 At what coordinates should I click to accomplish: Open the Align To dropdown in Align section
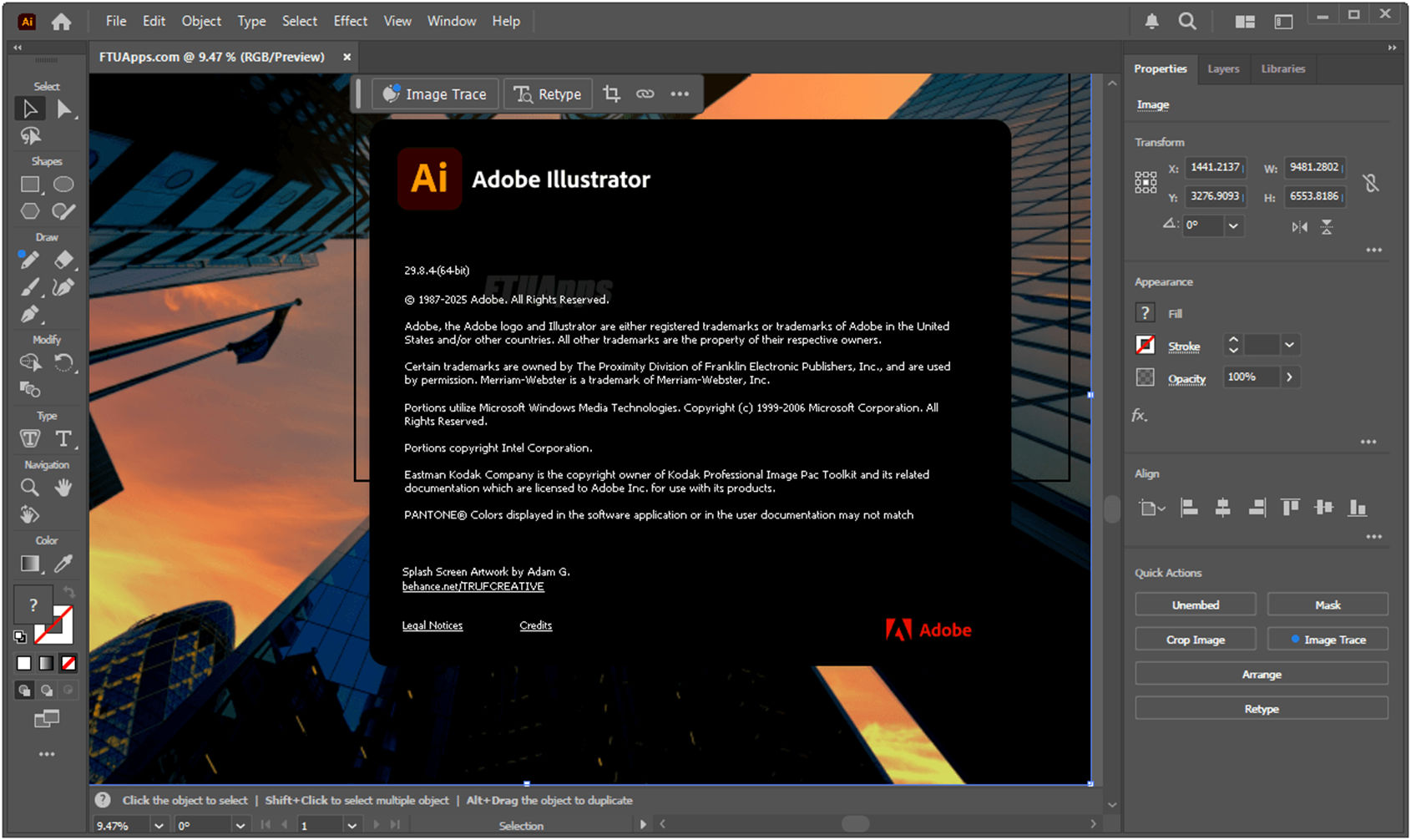(x=1153, y=508)
